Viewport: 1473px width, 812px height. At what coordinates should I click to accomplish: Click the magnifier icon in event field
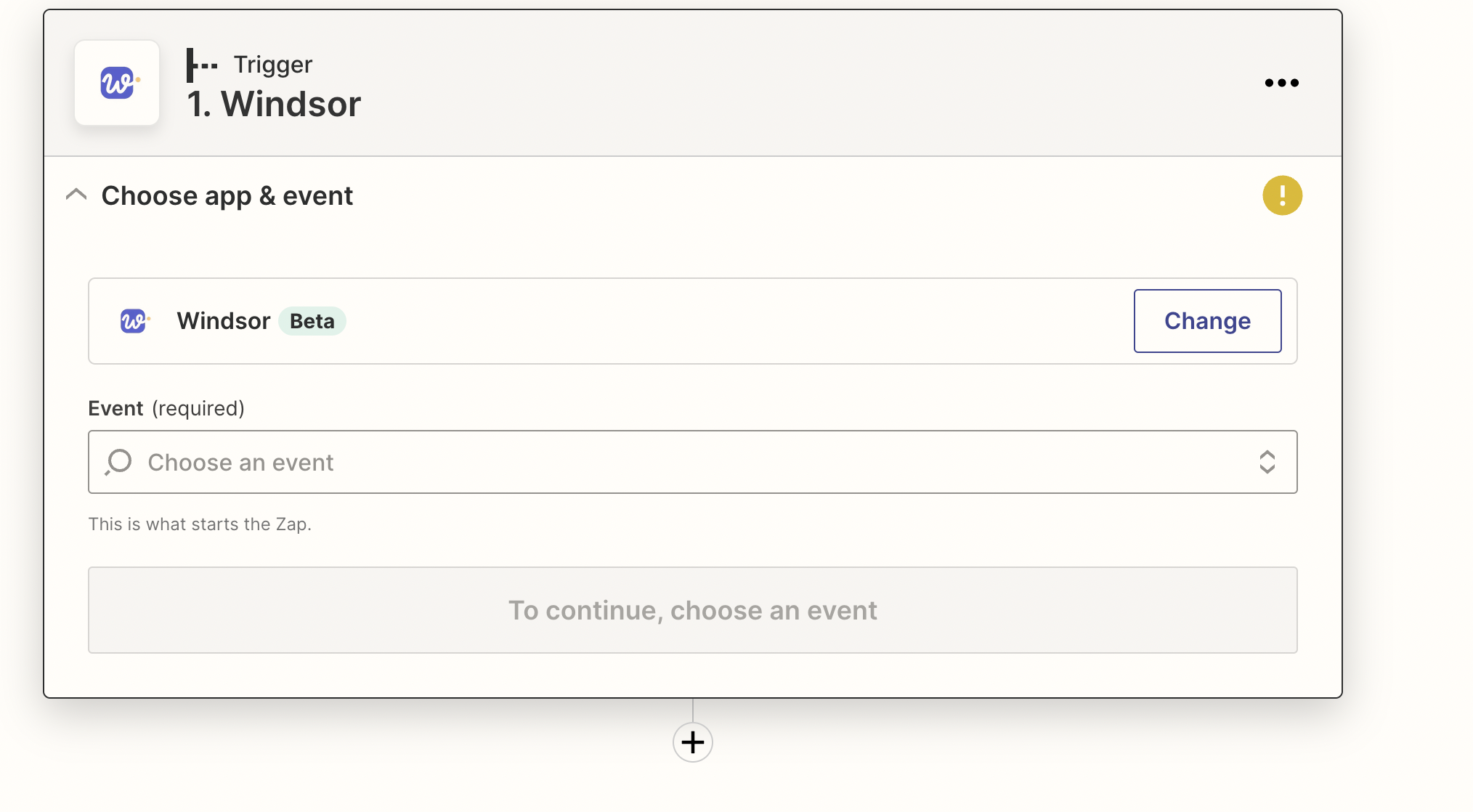118,462
